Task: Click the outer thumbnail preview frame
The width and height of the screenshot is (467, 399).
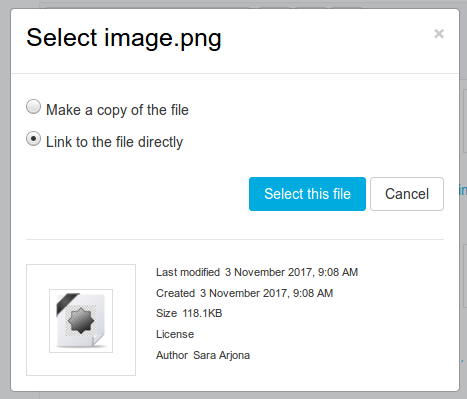Action: pos(81,320)
